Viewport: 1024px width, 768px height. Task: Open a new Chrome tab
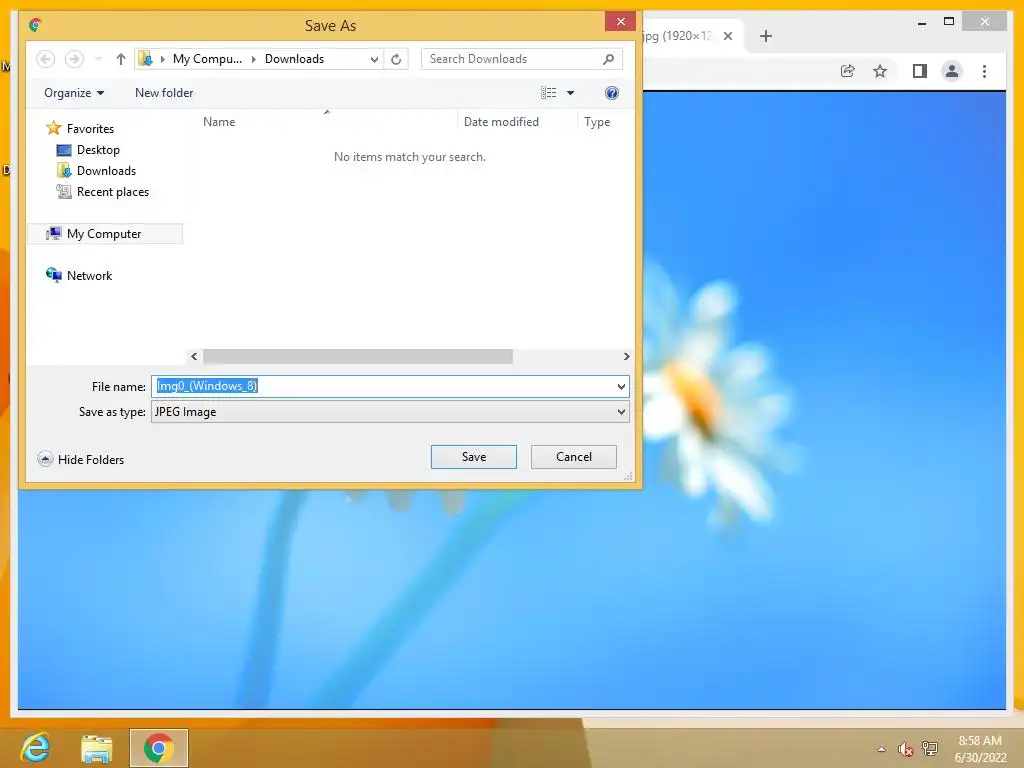point(766,36)
